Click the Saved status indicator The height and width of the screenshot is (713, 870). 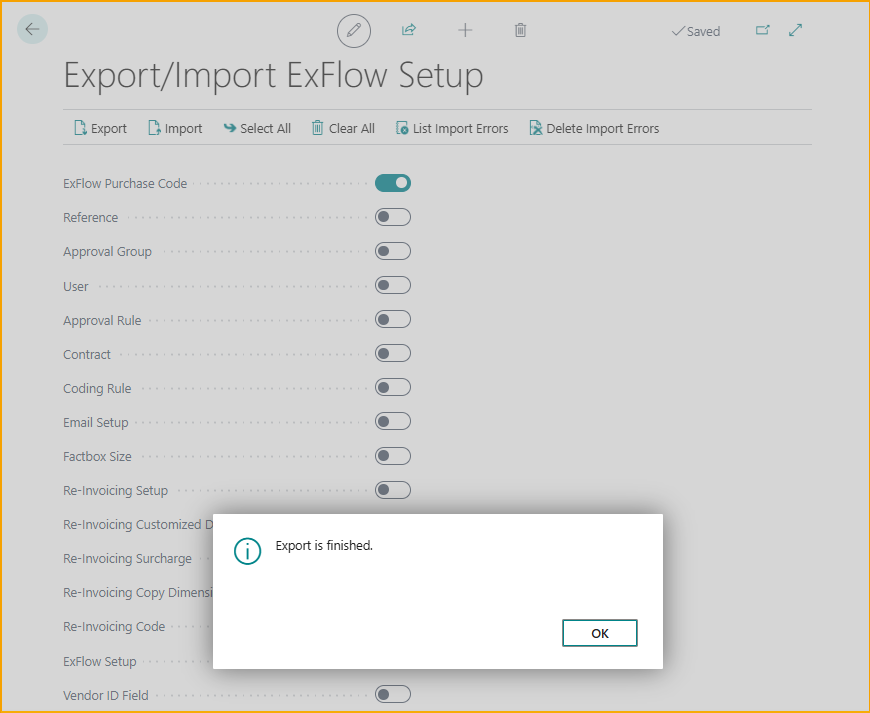pyautogui.click(x=695, y=31)
